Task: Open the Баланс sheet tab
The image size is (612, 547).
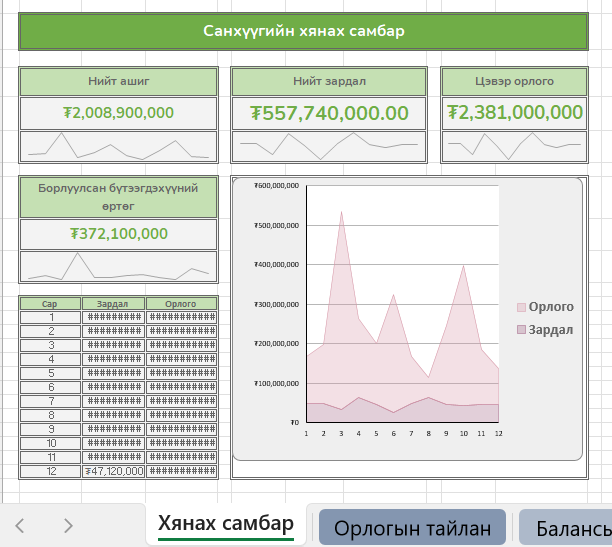Action: (568, 527)
